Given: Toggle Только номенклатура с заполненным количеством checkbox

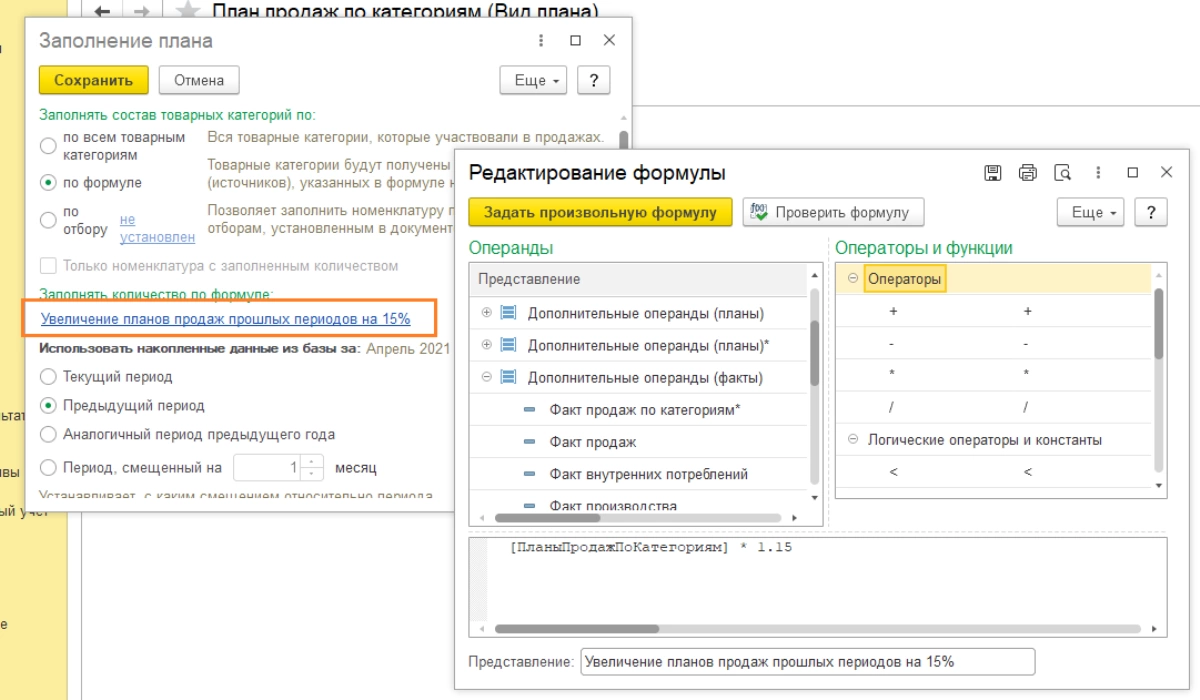Looking at the screenshot, I should pyautogui.click(x=47, y=266).
